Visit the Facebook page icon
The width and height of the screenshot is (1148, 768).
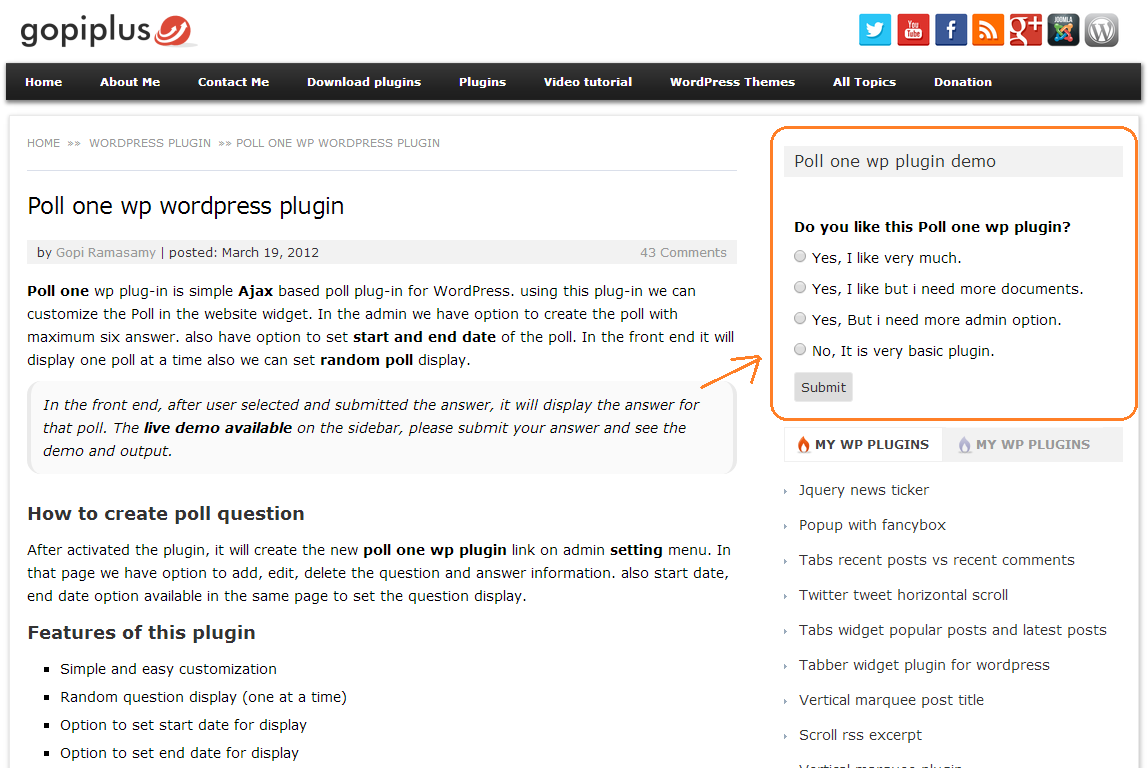pyautogui.click(x=950, y=30)
